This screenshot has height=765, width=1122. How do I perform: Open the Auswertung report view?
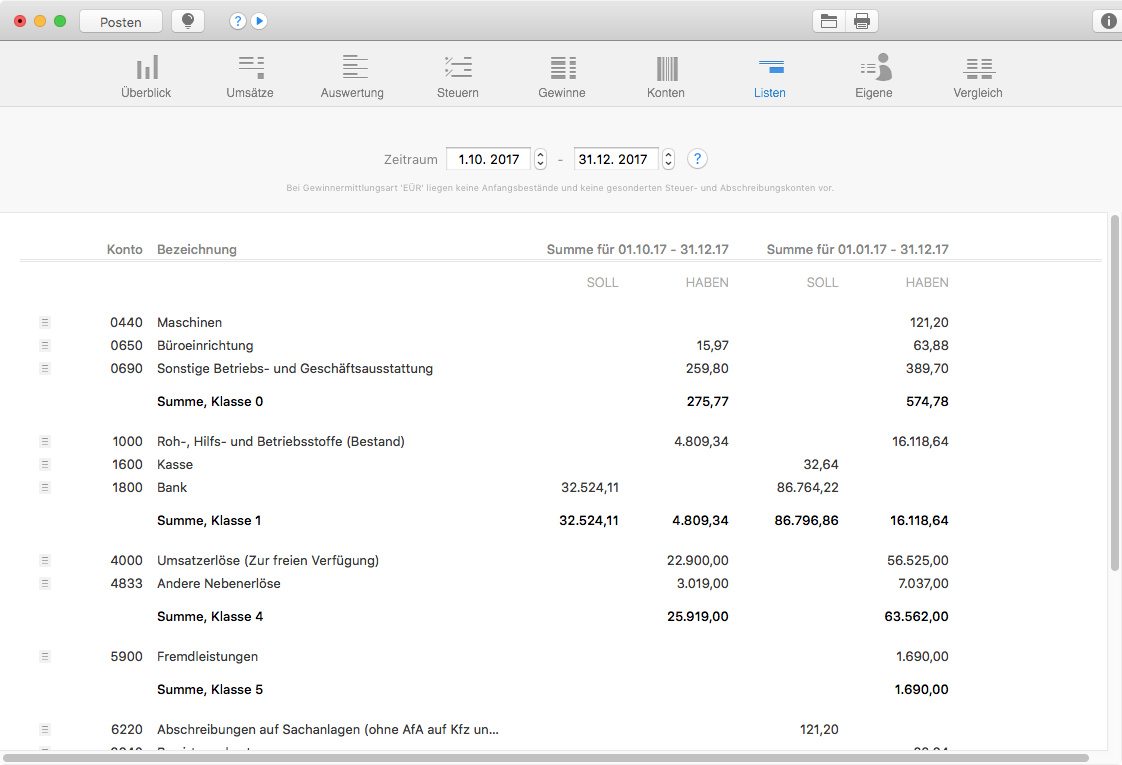point(352,76)
